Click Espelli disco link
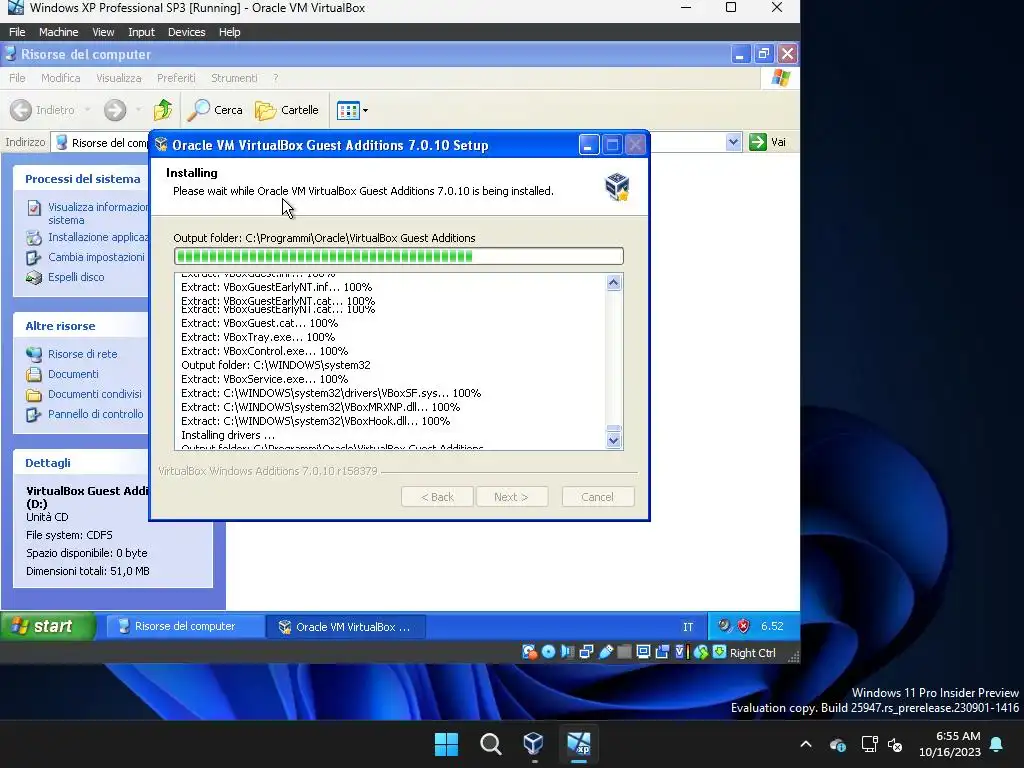The width and height of the screenshot is (1024, 768). point(76,277)
